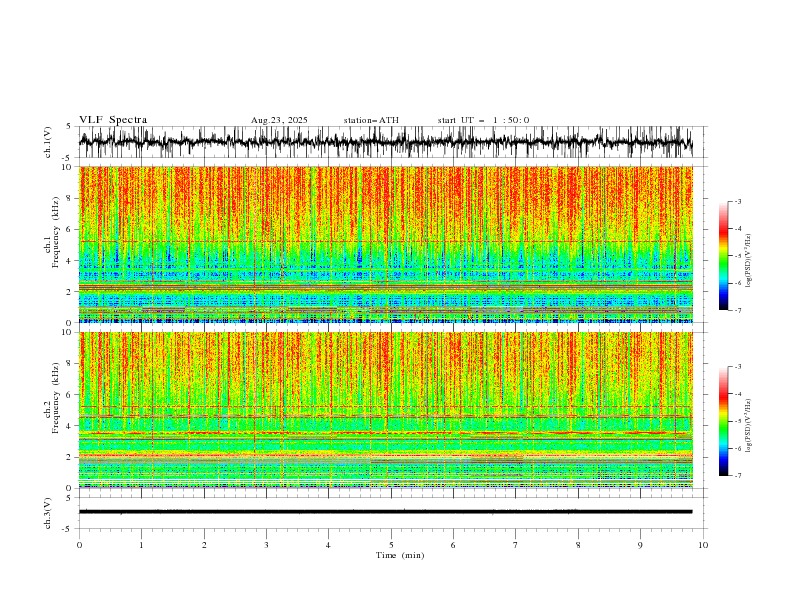Click the '-7' label on the lower colorbar
The height and width of the screenshot is (612, 792).
click(737, 475)
